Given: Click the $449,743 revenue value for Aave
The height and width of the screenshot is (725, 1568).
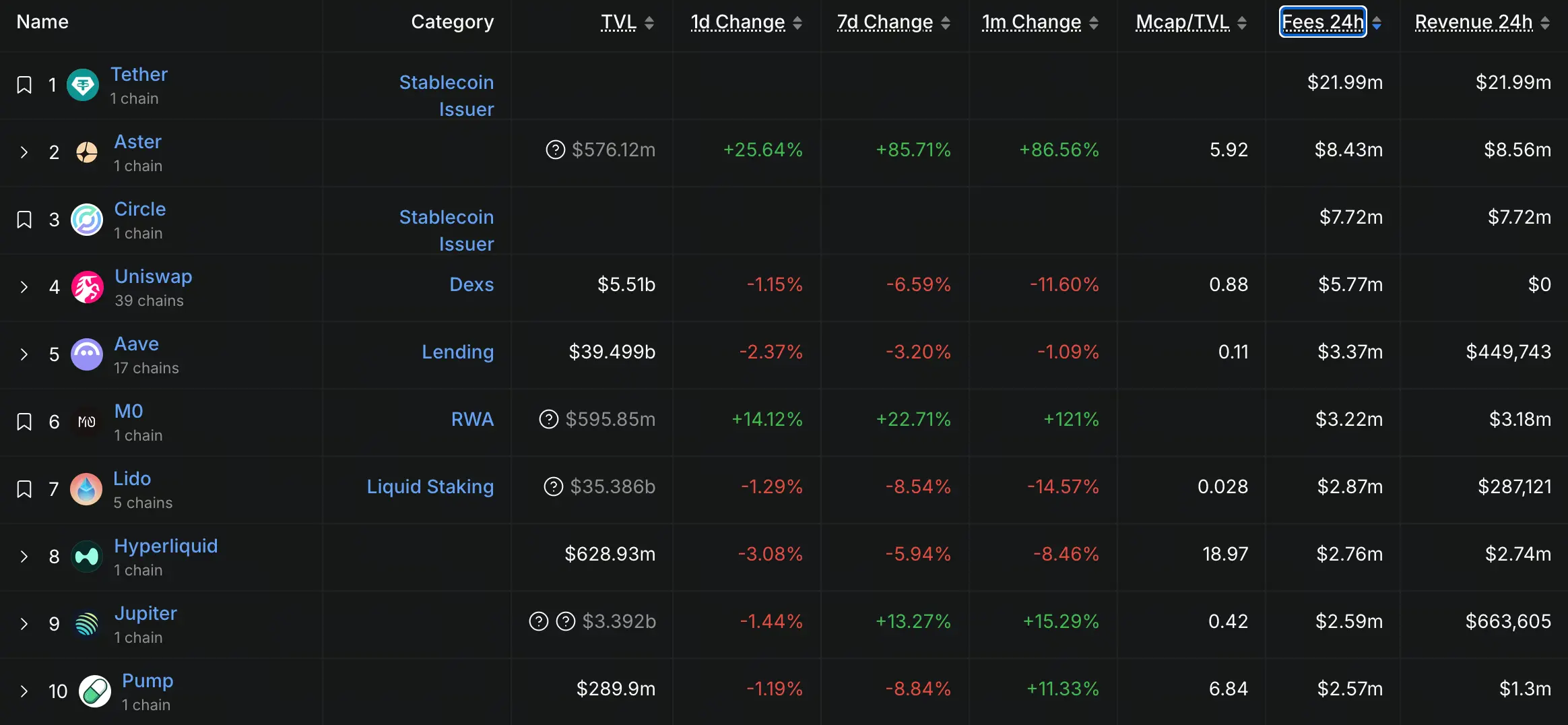Looking at the screenshot, I should [x=1509, y=352].
